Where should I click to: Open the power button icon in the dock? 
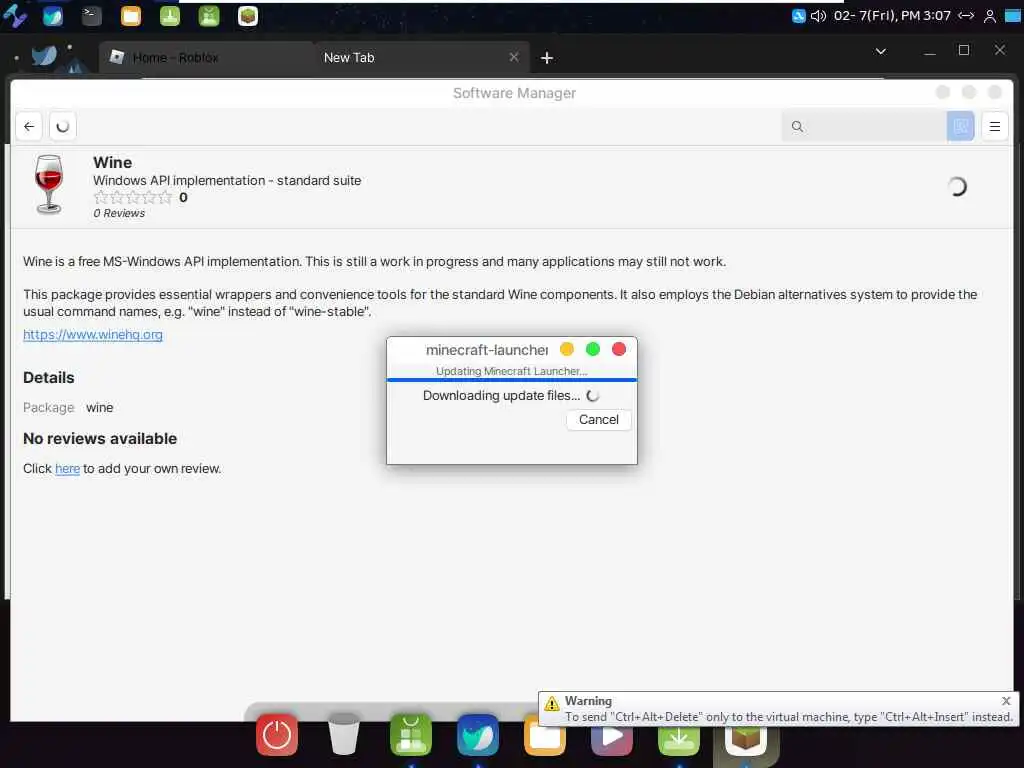pos(277,735)
